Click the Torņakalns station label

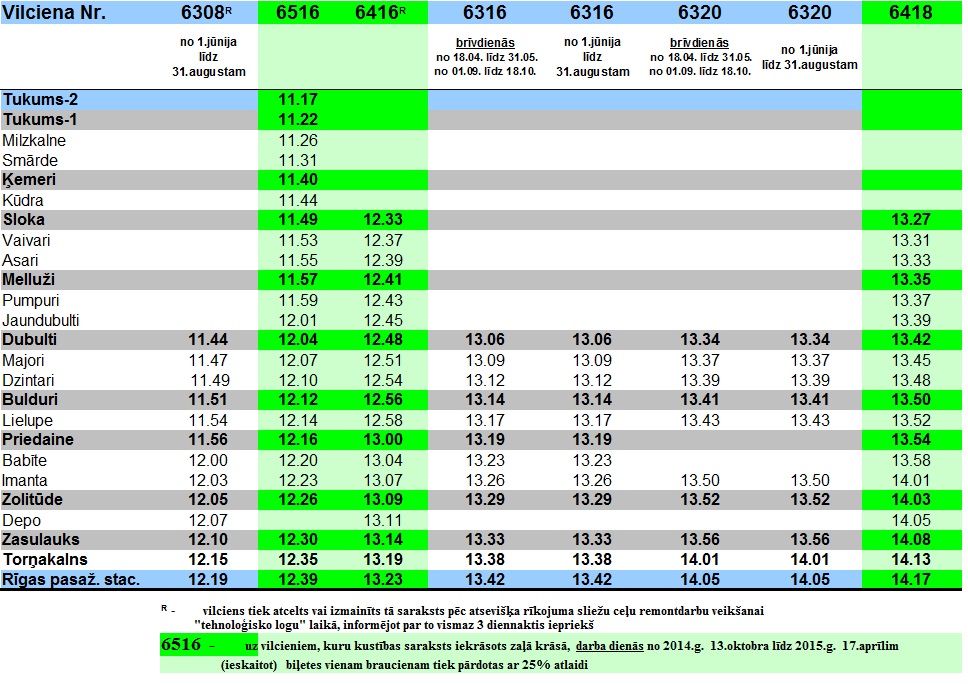point(45,560)
